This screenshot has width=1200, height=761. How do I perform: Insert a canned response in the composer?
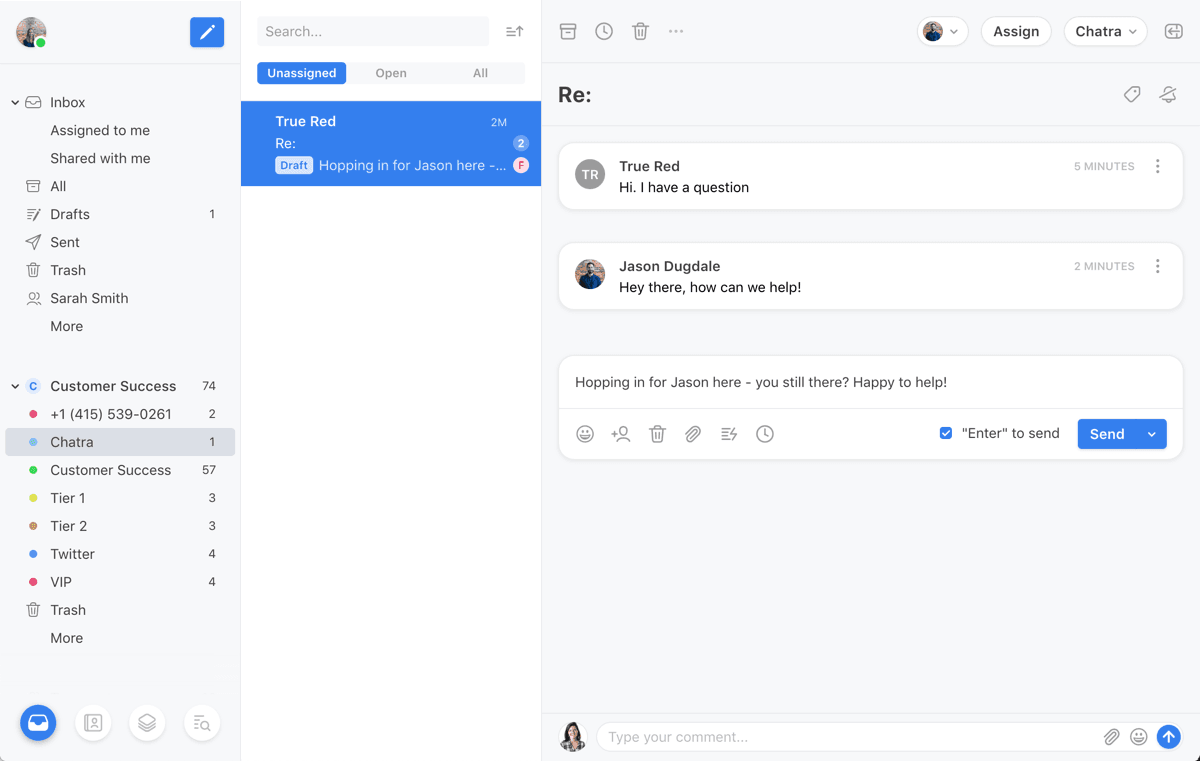(x=729, y=434)
